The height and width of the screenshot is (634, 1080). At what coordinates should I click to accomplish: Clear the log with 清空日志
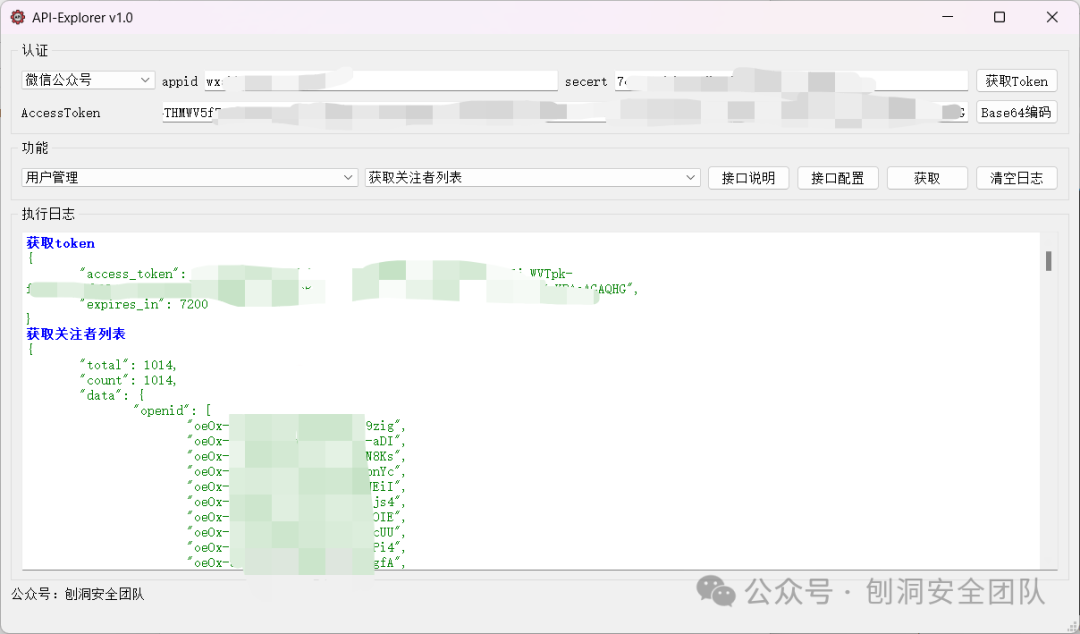coord(1017,178)
